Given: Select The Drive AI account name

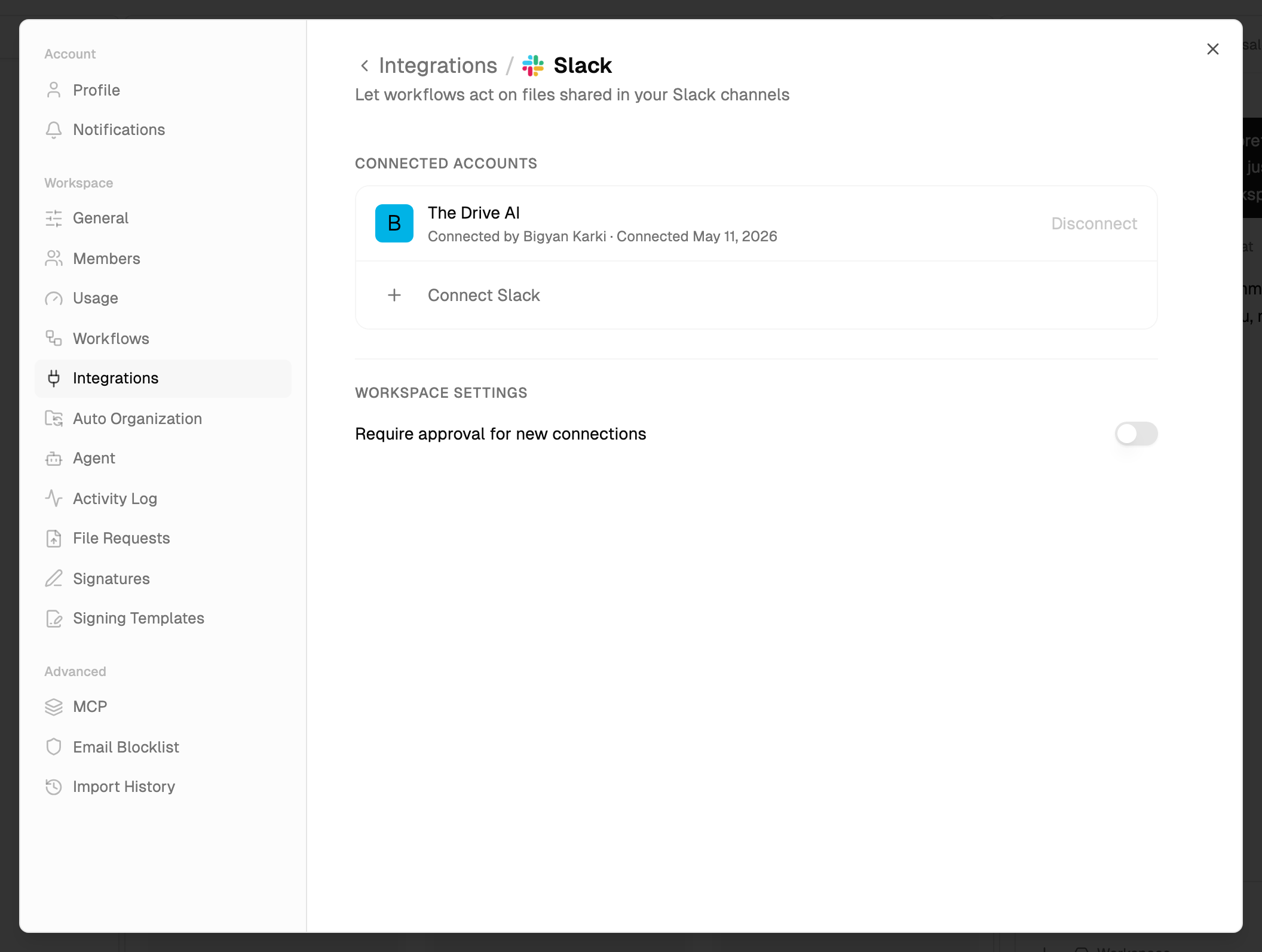Looking at the screenshot, I should pyautogui.click(x=474, y=213).
